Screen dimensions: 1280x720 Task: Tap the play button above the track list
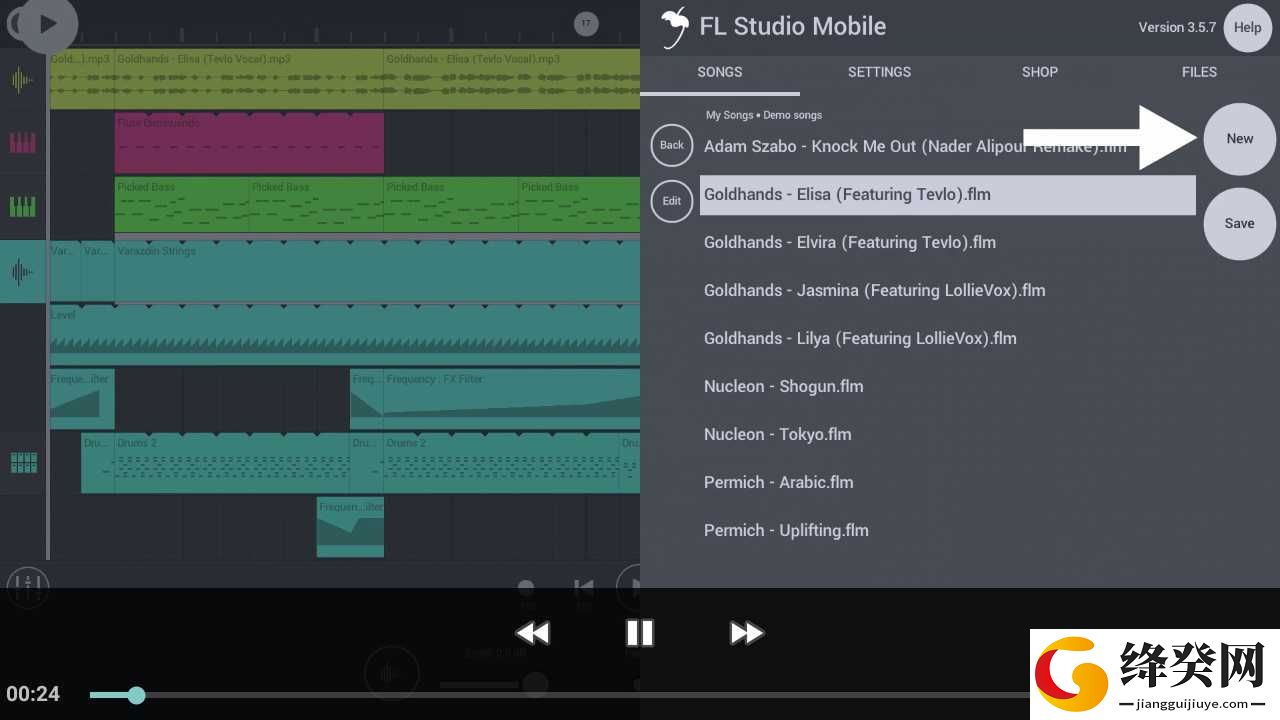[x=48, y=25]
